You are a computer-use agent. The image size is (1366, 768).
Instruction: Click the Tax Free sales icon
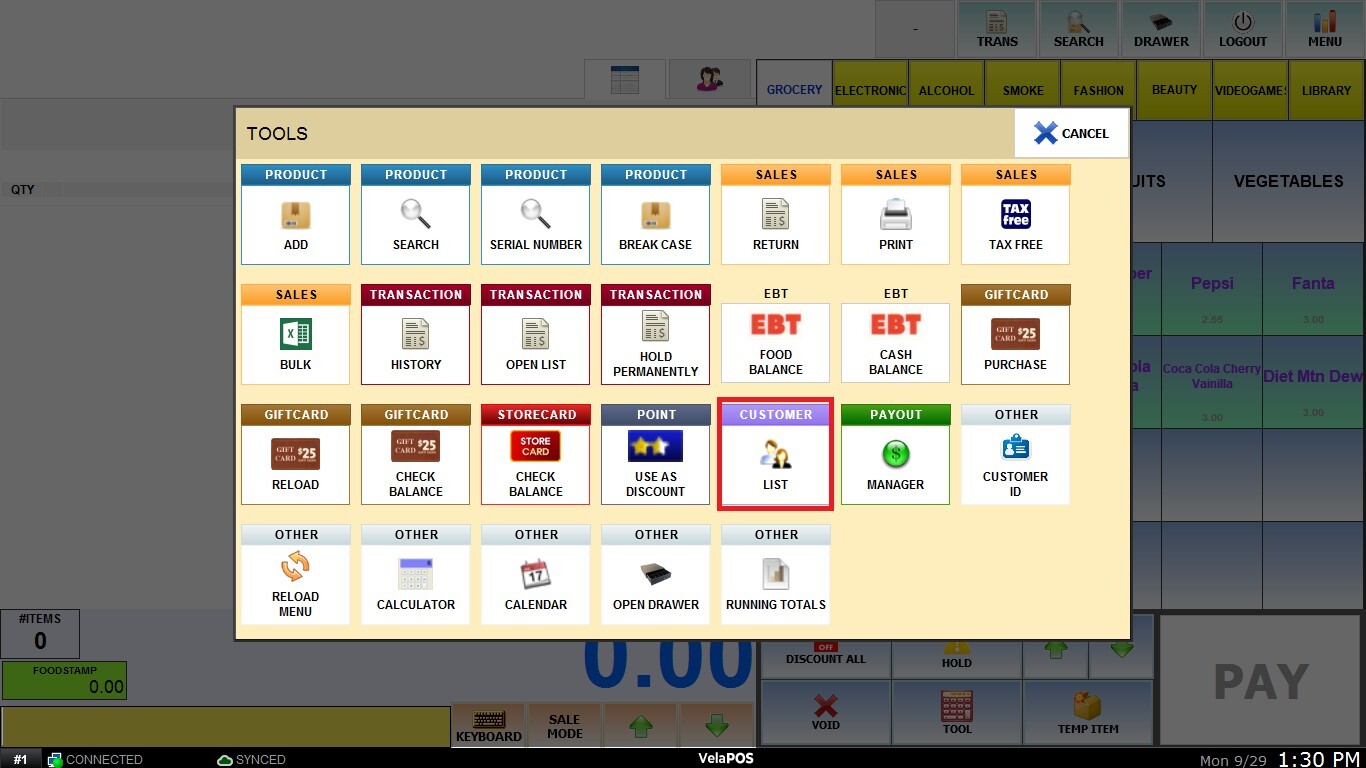coord(1015,224)
